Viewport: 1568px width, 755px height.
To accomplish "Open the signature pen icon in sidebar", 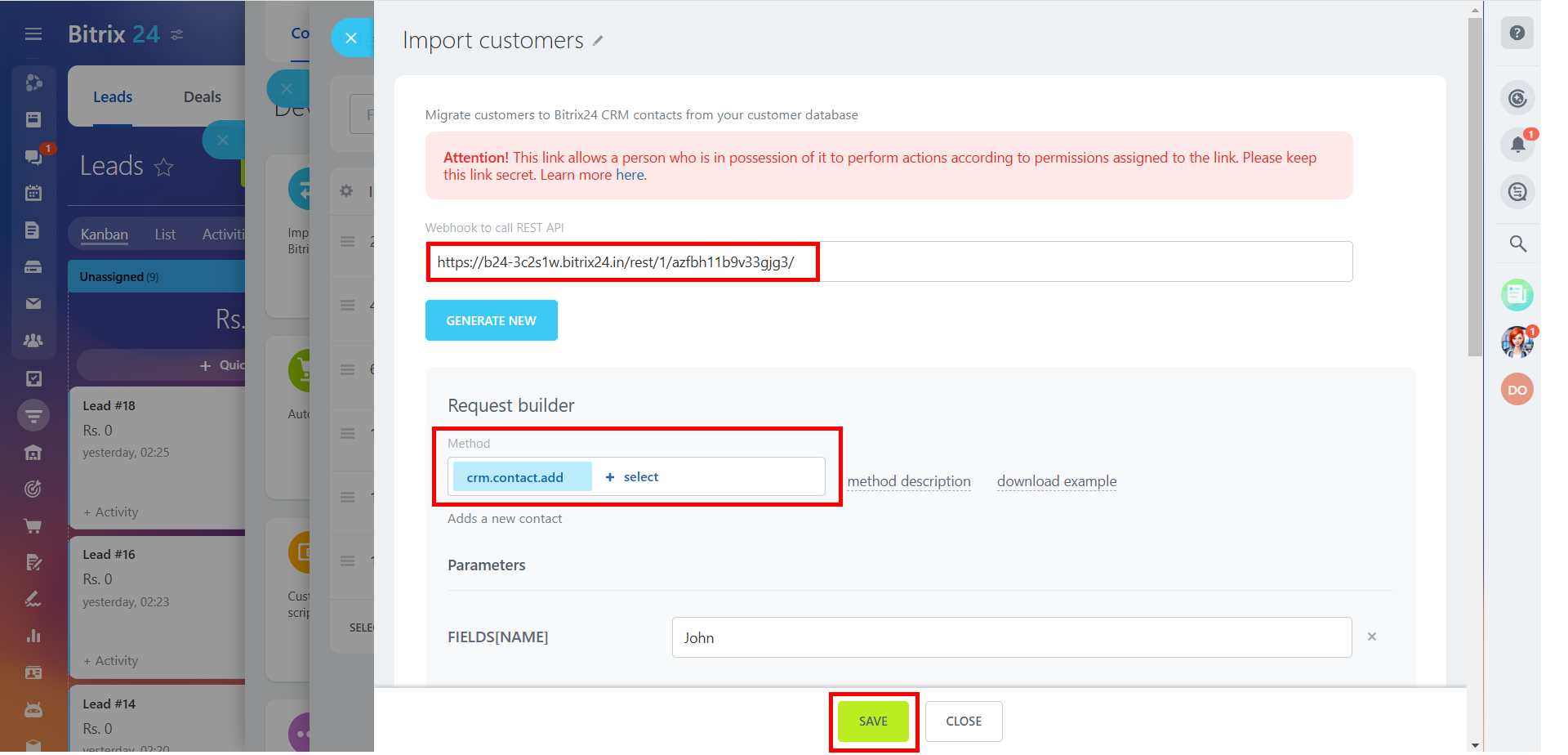I will click(x=33, y=599).
